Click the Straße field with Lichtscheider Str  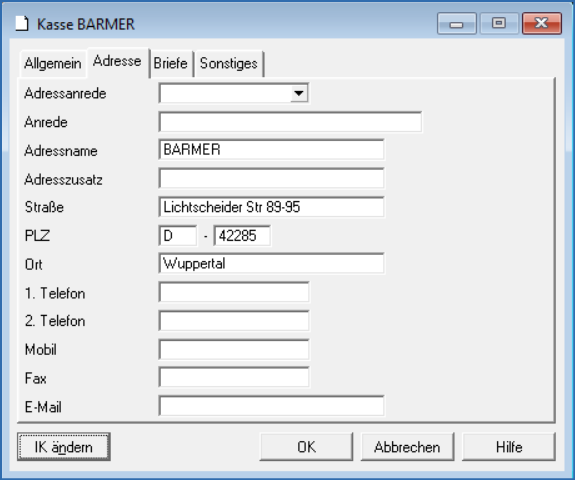click(x=271, y=207)
